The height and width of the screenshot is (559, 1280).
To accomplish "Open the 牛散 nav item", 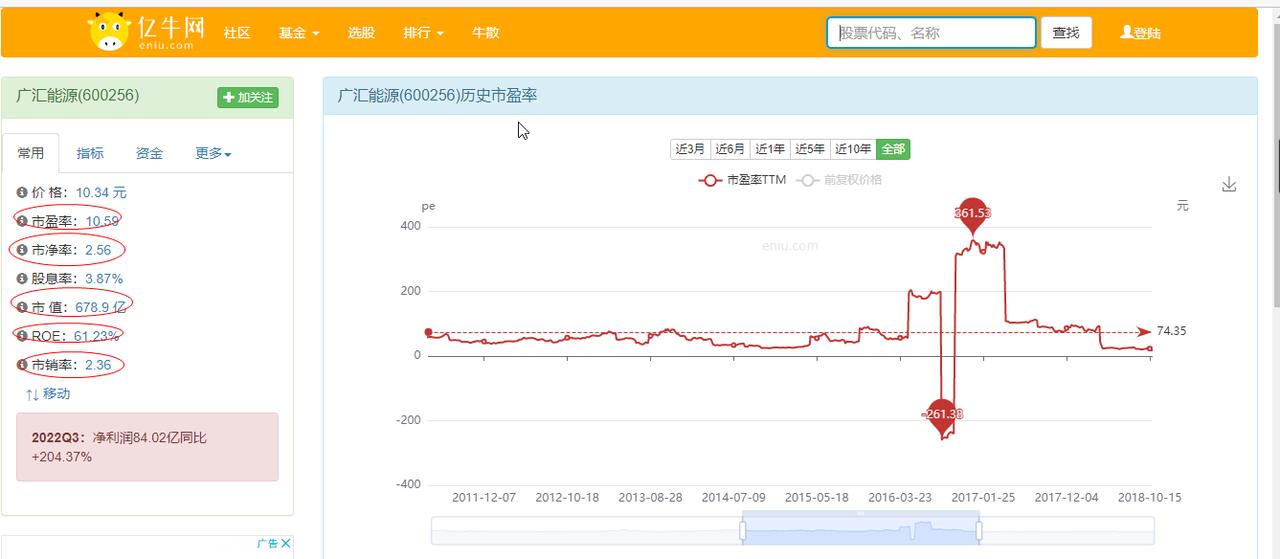I will (x=485, y=33).
